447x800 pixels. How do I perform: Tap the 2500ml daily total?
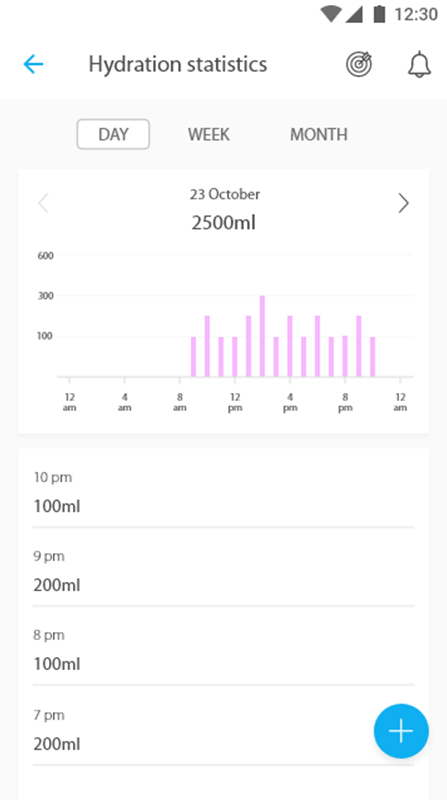tap(224, 223)
